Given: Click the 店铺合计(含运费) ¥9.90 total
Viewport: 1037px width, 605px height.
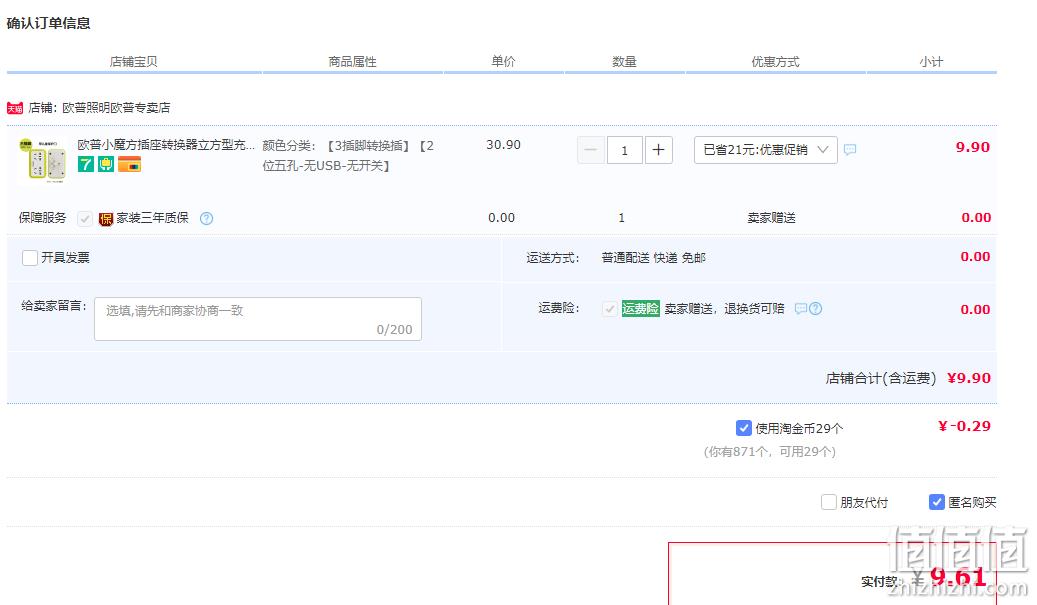Looking at the screenshot, I should click(x=908, y=378).
